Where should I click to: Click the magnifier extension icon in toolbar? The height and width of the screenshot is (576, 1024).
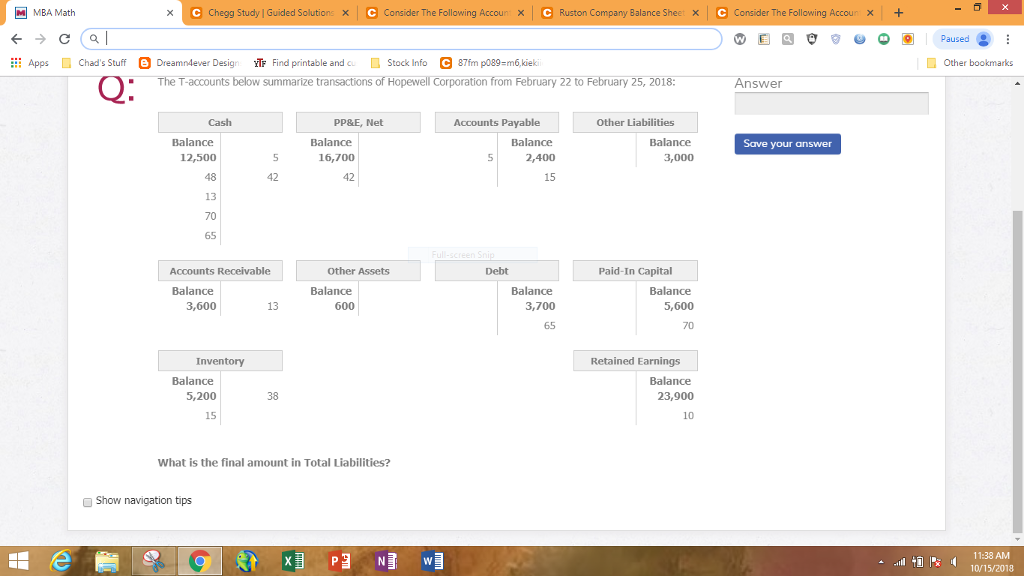787,37
